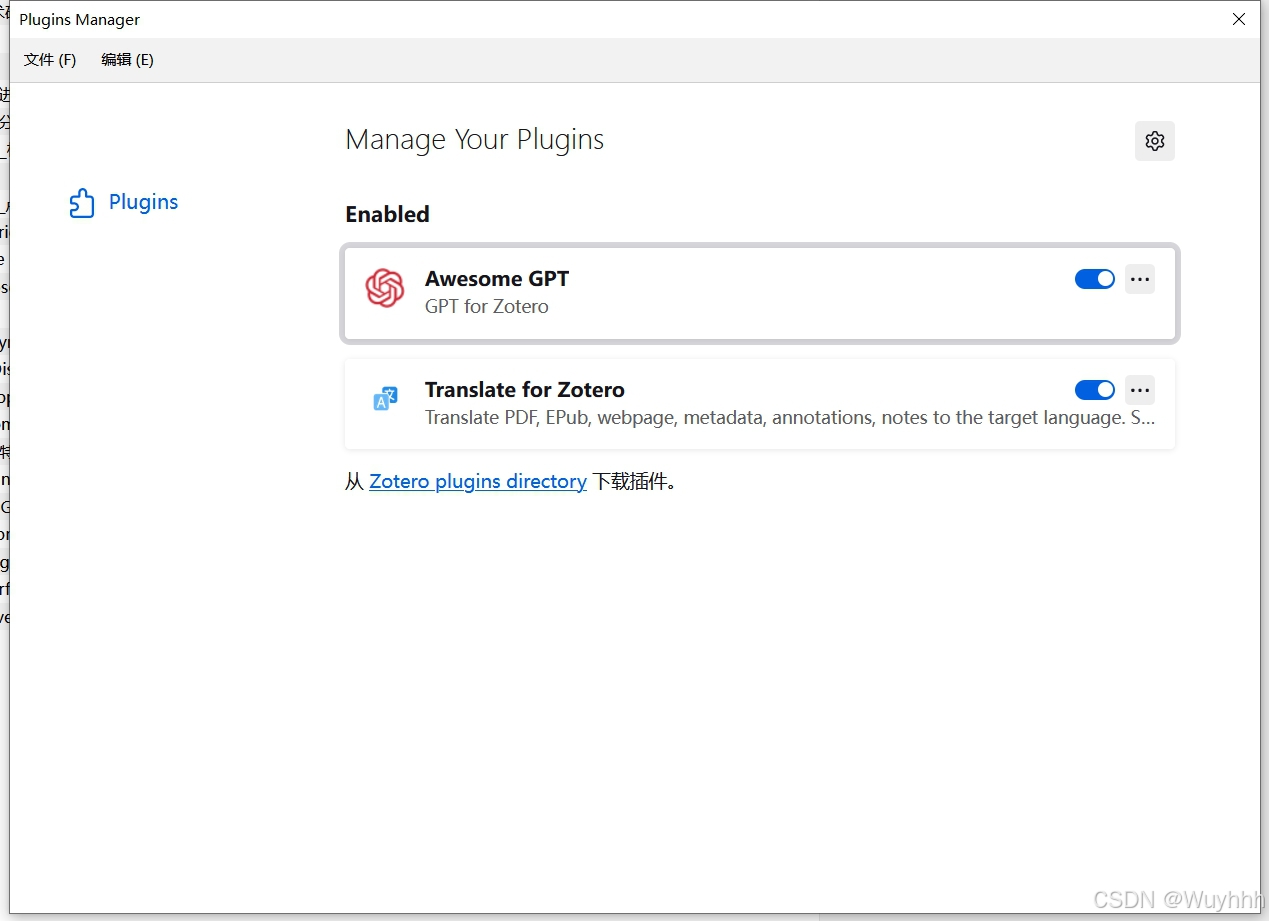Click the Manage Your Plugins heading
This screenshot has height=921, width=1269.
tap(475, 140)
